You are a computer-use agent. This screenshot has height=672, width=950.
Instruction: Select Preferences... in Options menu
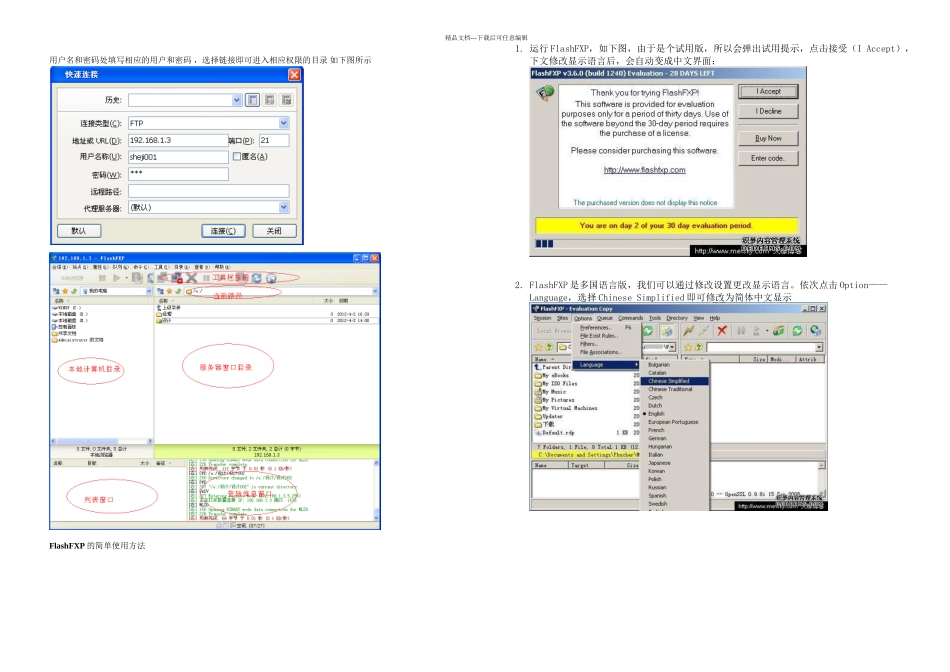coord(606,327)
